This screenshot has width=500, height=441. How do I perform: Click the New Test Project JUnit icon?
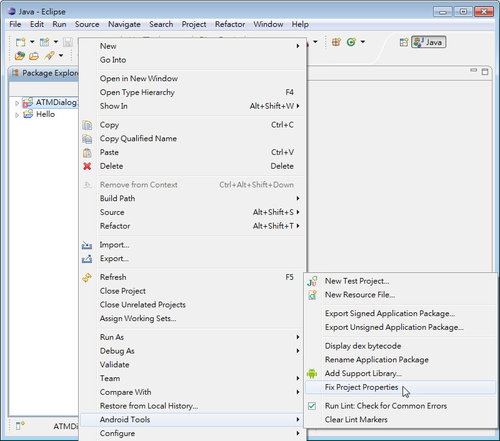tap(312, 281)
